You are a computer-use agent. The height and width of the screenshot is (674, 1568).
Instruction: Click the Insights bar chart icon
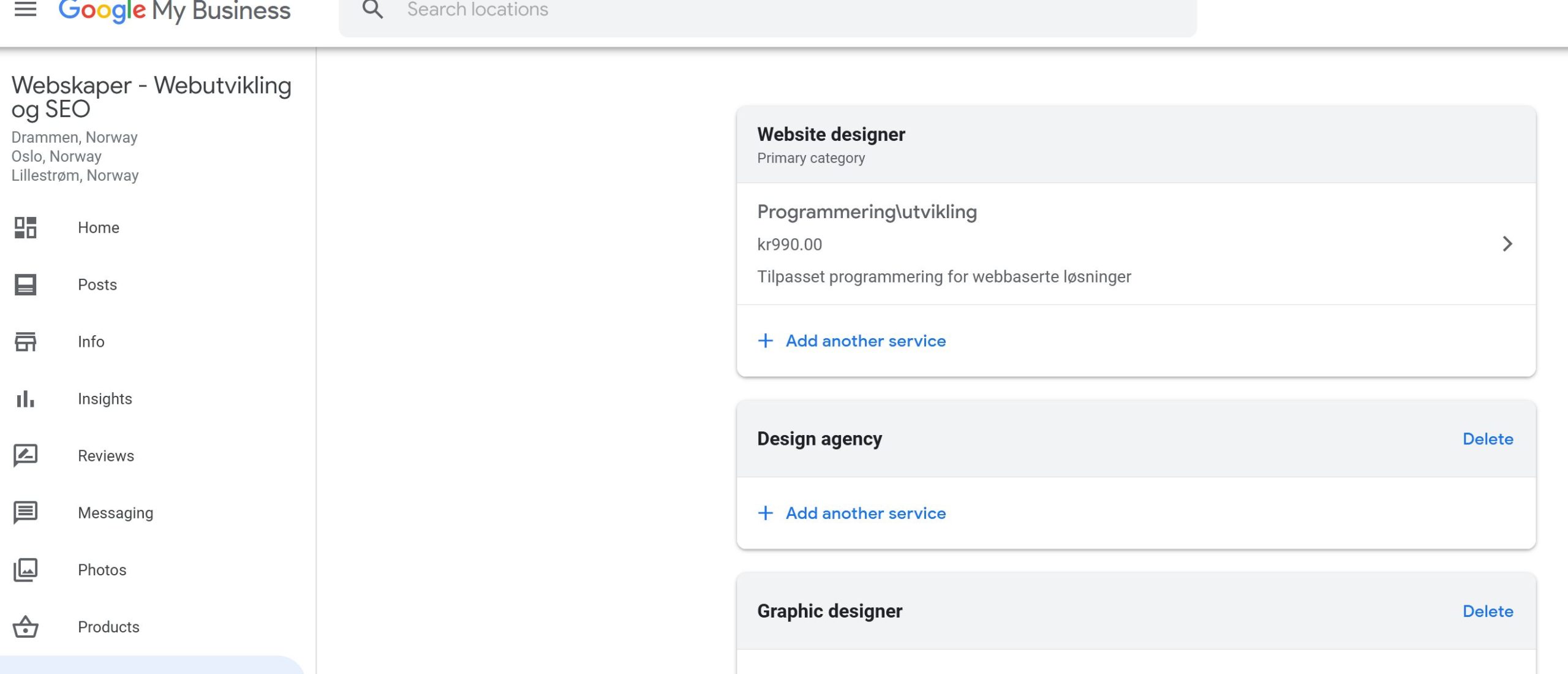click(x=25, y=399)
